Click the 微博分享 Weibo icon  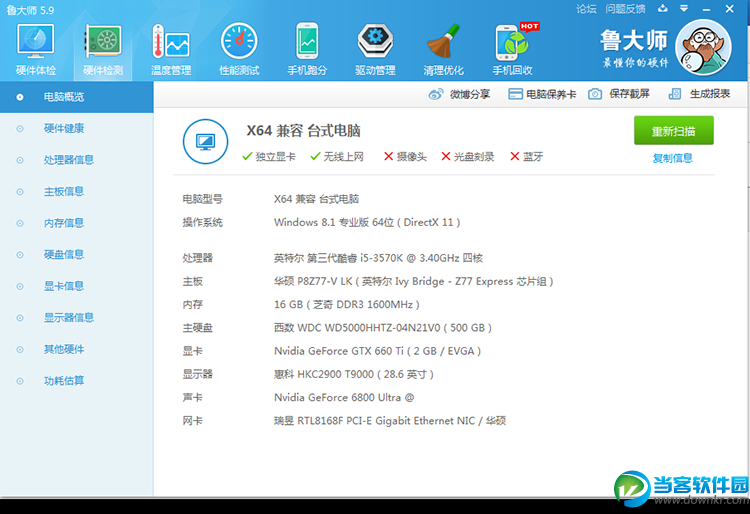point(436,94)
